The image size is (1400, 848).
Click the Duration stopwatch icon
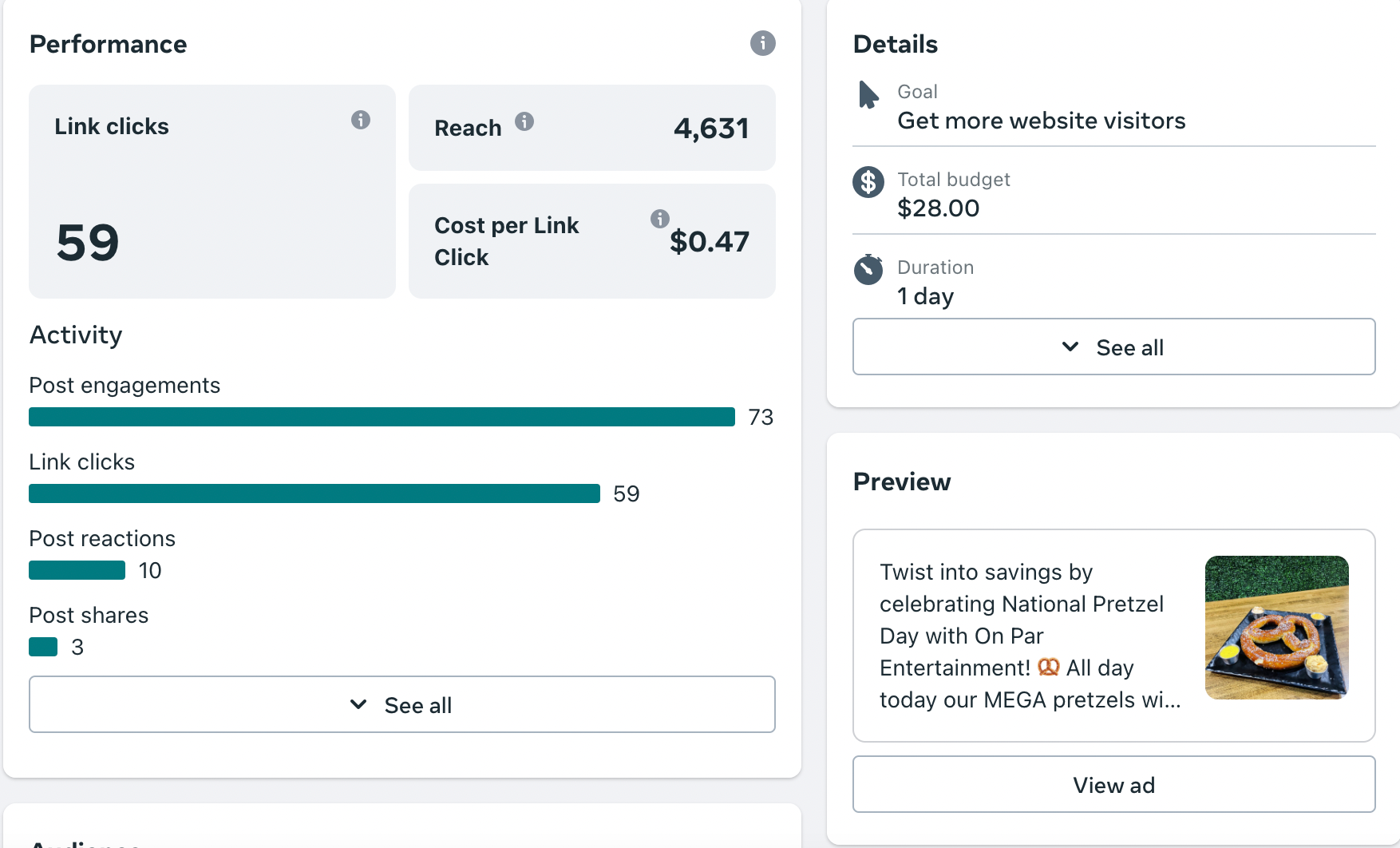pos(868,270)
